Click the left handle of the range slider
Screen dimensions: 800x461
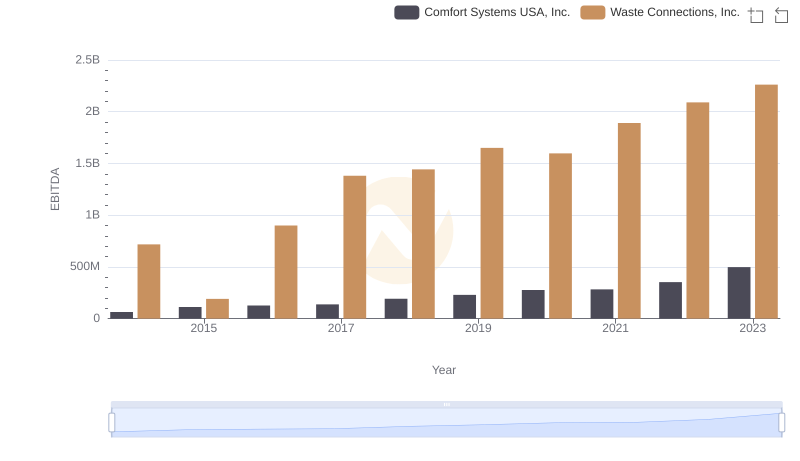coord(112,423)
